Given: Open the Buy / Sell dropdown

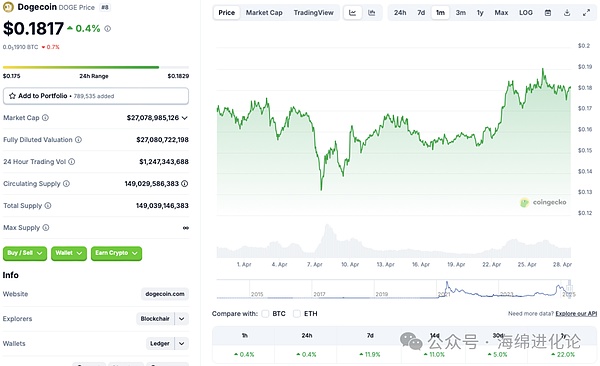Looking at the screenshot, I should pyautogui.click(x=25, y=253).
